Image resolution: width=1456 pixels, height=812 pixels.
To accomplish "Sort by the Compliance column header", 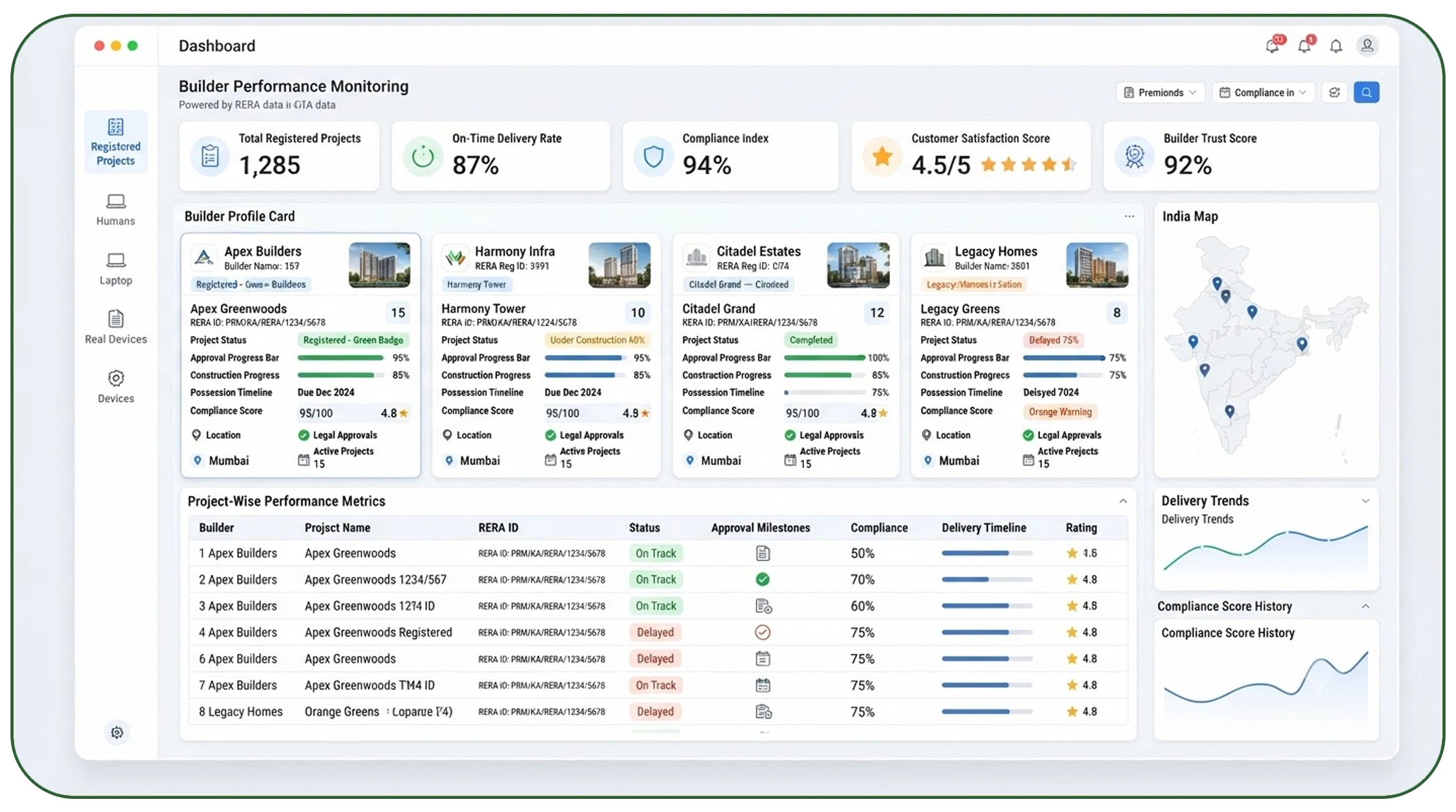I will coord(879,528).
